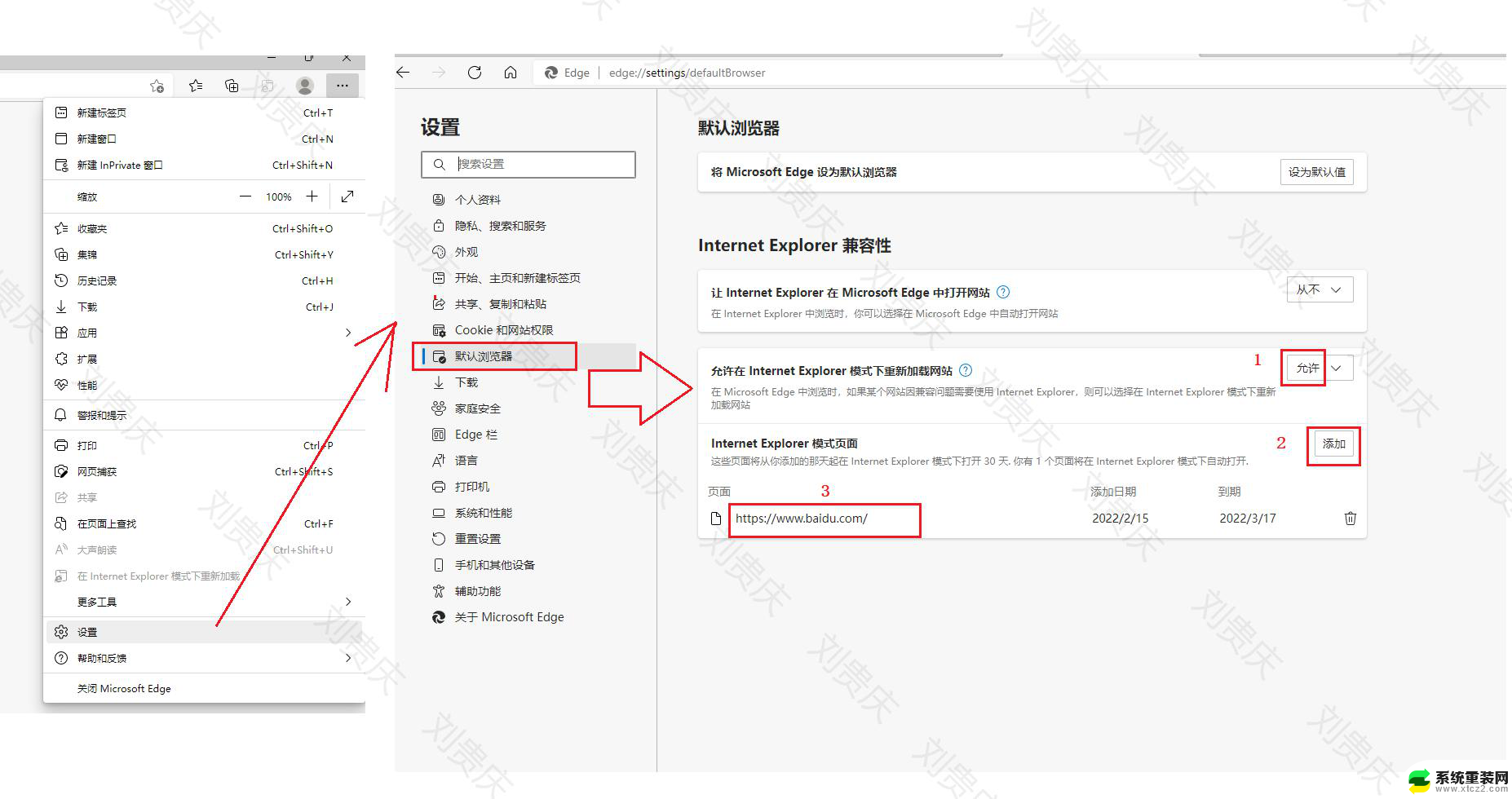Open the three-dots Settings and more menu
Image resolution: width=1512 pixels, height=799 pixels.
(x=343, y=85)
